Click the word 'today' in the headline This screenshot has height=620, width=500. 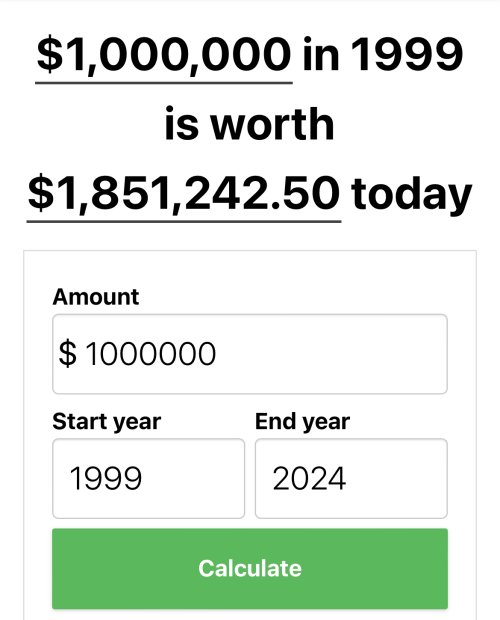click(x=411, y=194)
